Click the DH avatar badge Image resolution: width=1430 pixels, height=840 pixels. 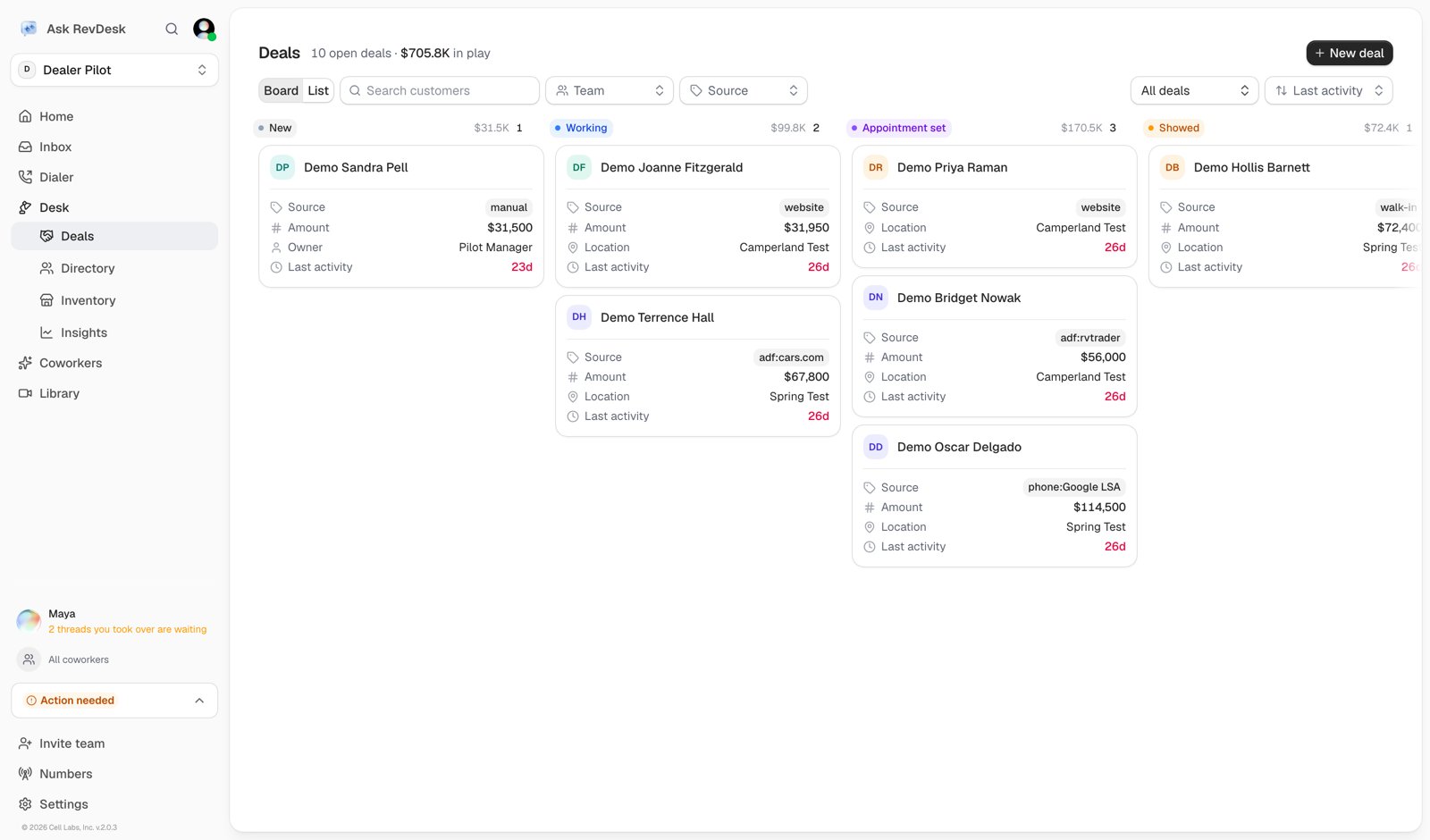click(x=579, y=317)
